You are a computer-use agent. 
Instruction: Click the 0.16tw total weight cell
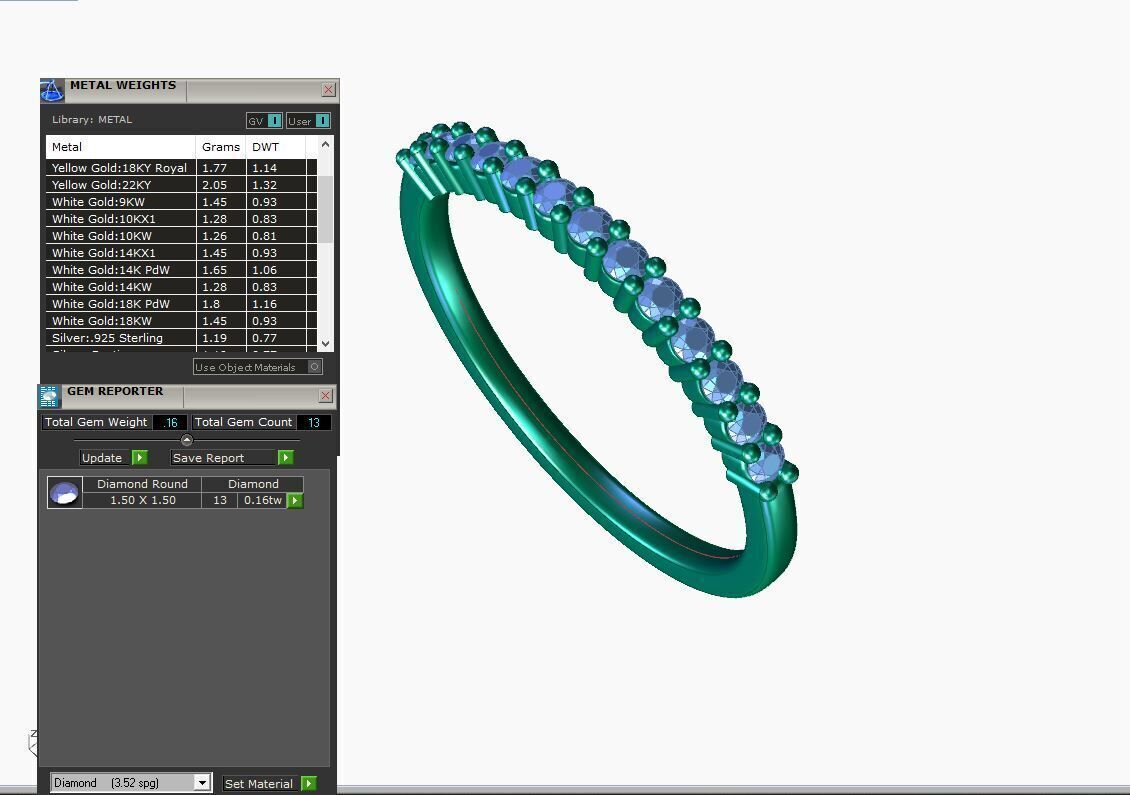pyautogui.click(x=262, y=500)
